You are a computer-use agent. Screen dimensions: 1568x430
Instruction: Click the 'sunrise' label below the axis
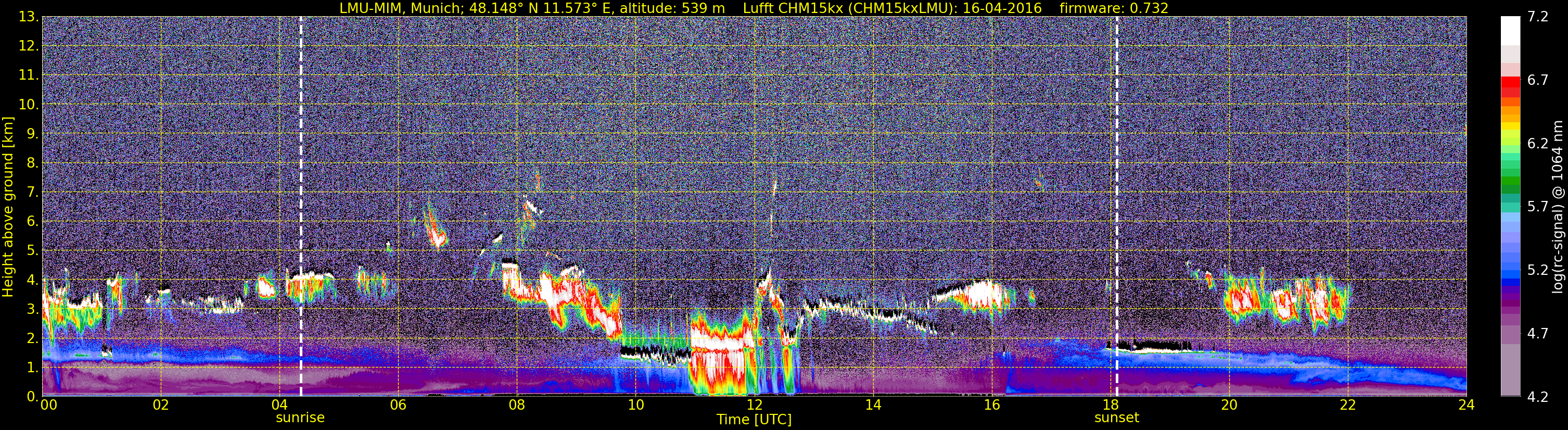click(x=300, y=418)
